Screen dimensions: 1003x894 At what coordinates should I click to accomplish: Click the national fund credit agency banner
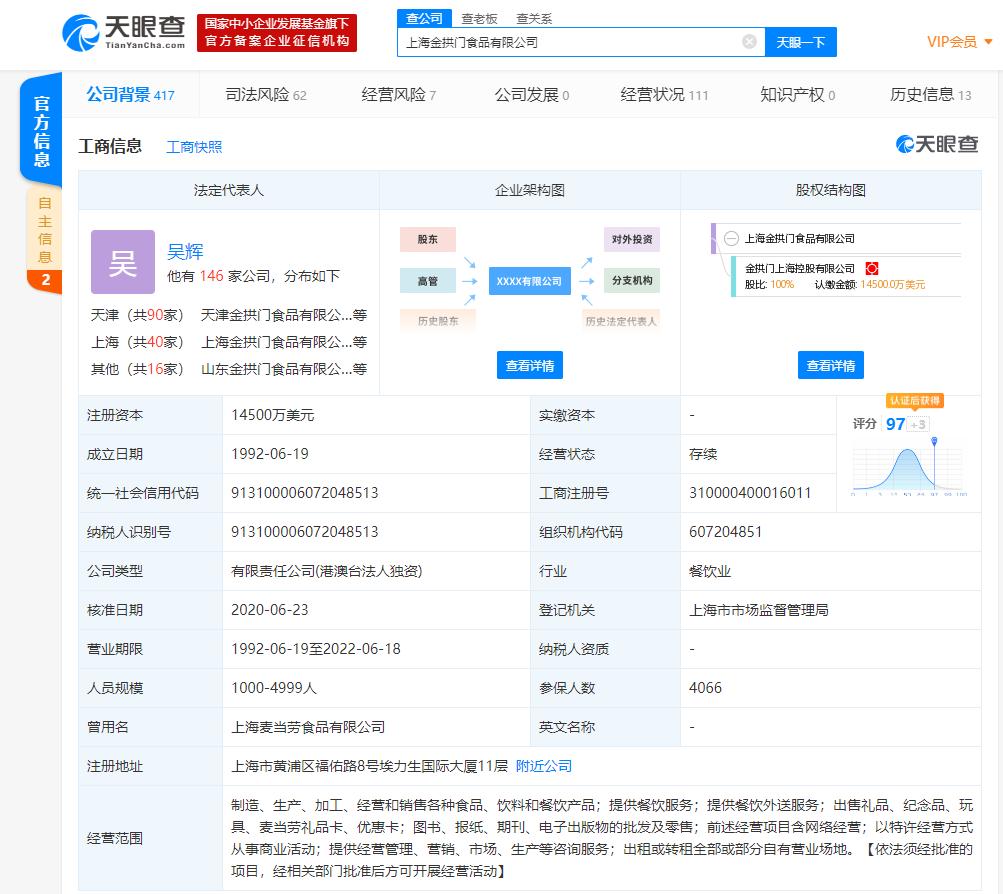(x=277, y=33)
